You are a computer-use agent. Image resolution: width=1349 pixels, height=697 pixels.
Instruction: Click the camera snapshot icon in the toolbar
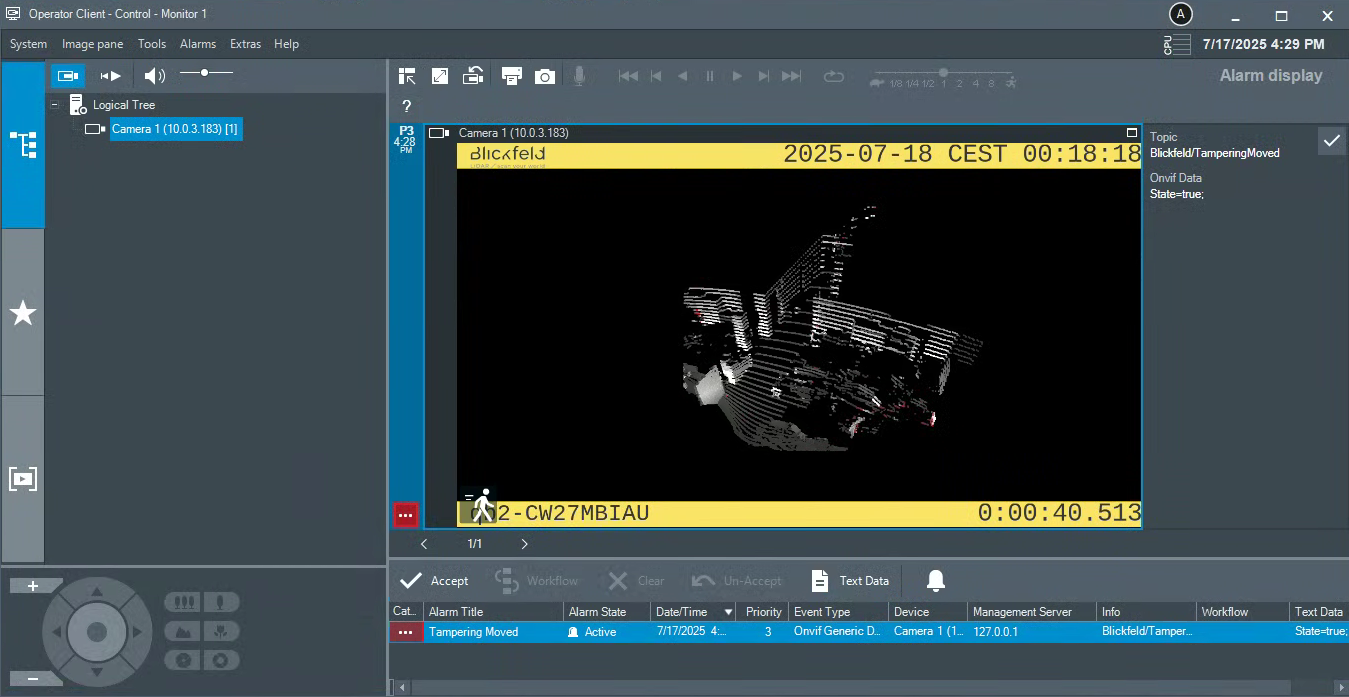pyautogui.click(x=544, y=76)
